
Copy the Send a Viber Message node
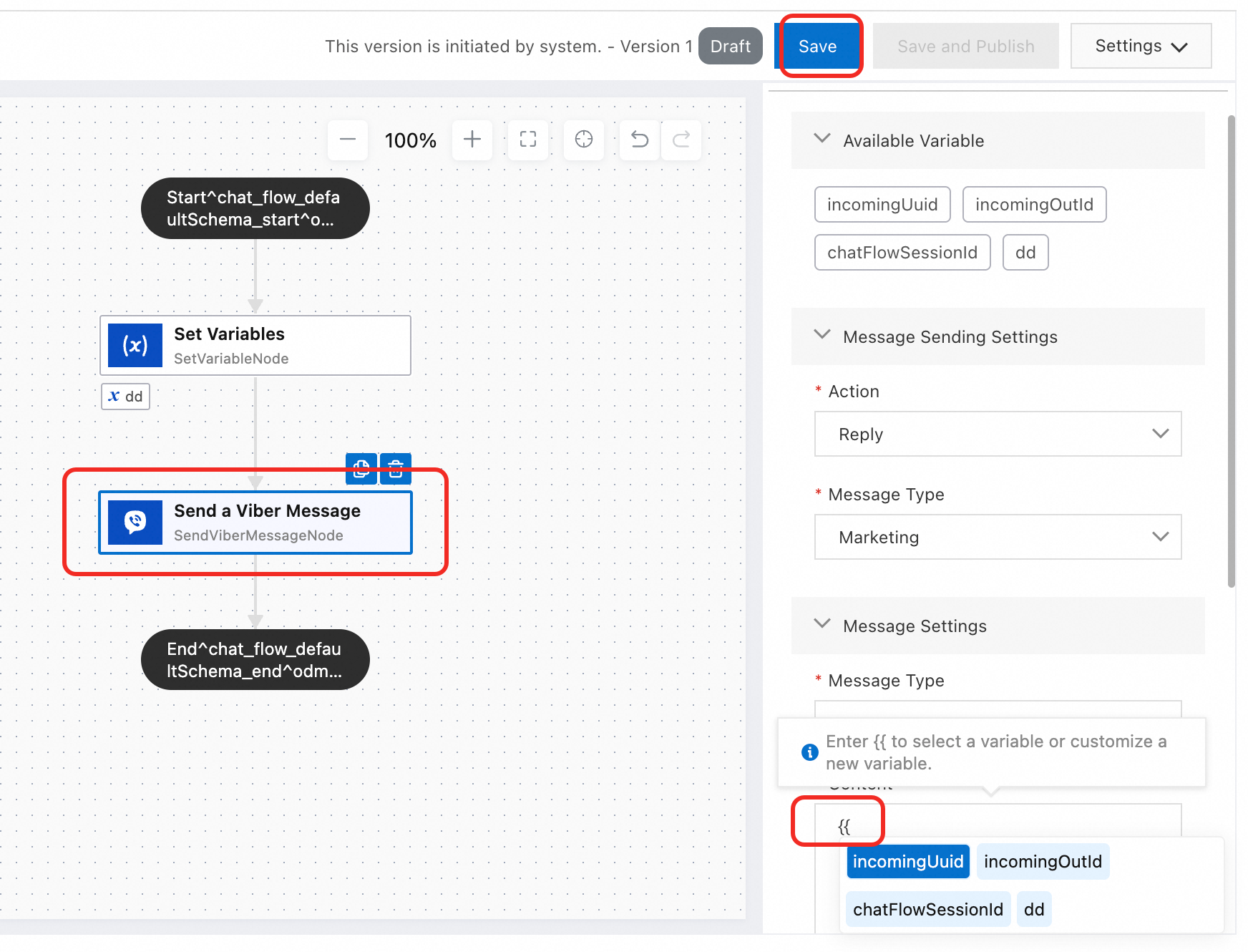point(361,469)
